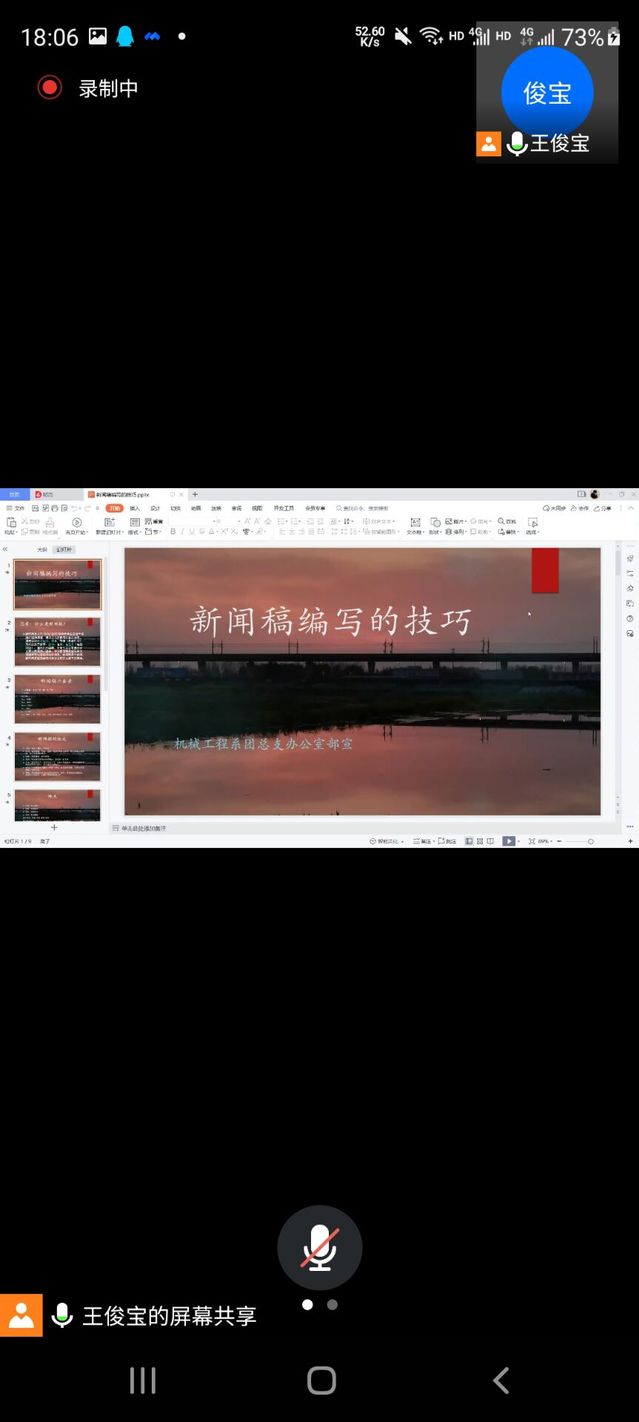Viewport: 639px width, 1422px height.
Task: Unmute the microphone with the crossed-out mic button
Action: 319,1248
